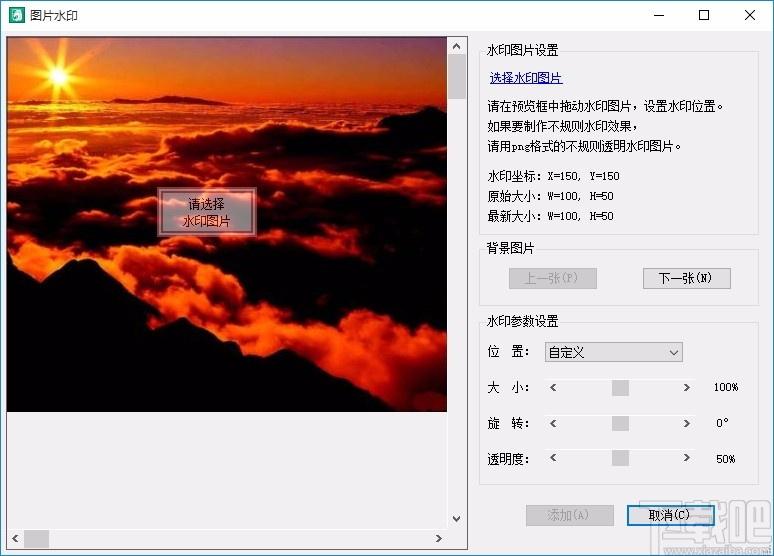Viewport: 774px width, 556px height.
Task: Click right arrow of the 大小 slider
Action: click(687, 388)
